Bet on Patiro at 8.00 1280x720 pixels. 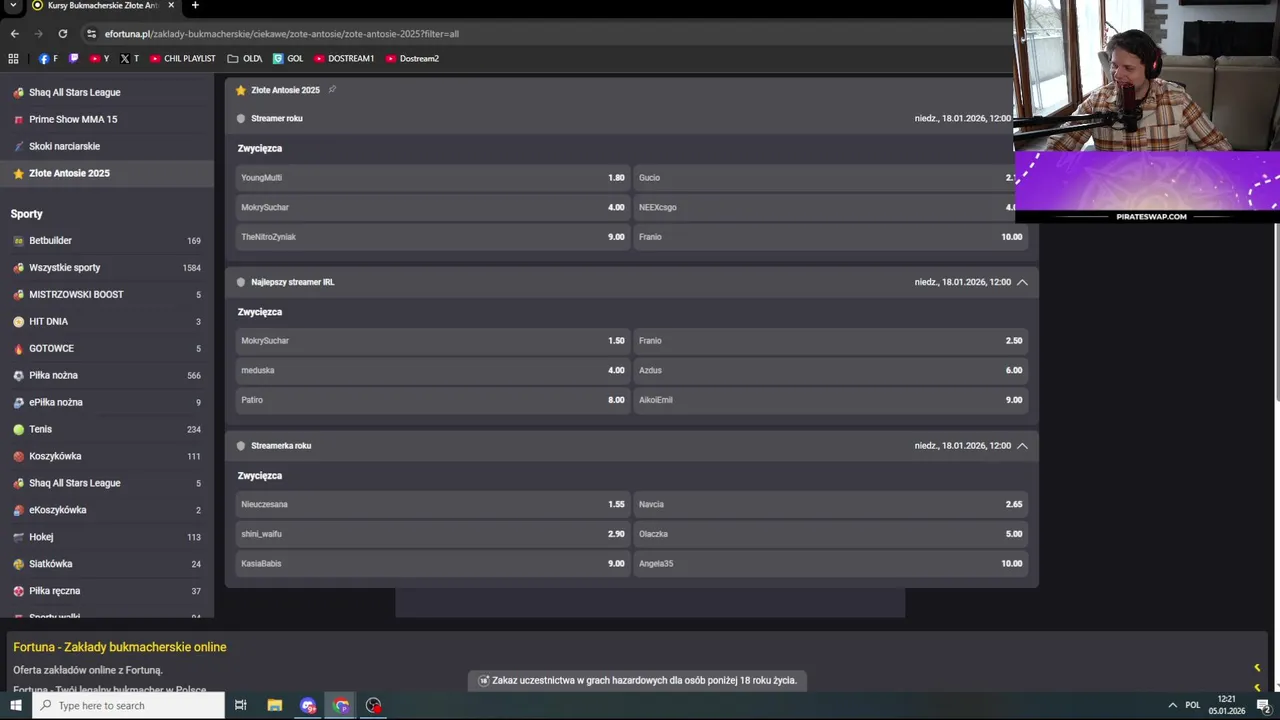pyautogui.click(x=433, y=400)
